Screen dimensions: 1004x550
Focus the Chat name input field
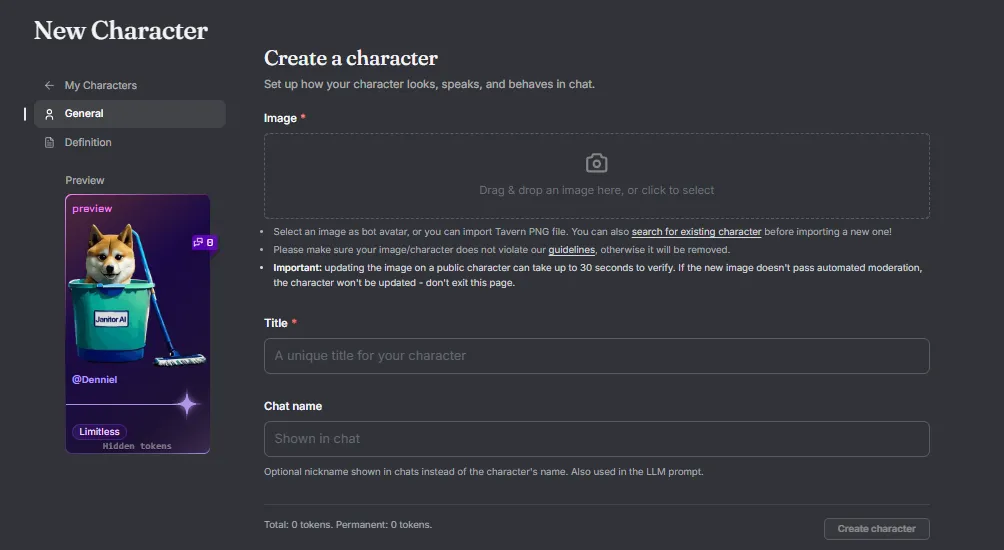[596, 439]
